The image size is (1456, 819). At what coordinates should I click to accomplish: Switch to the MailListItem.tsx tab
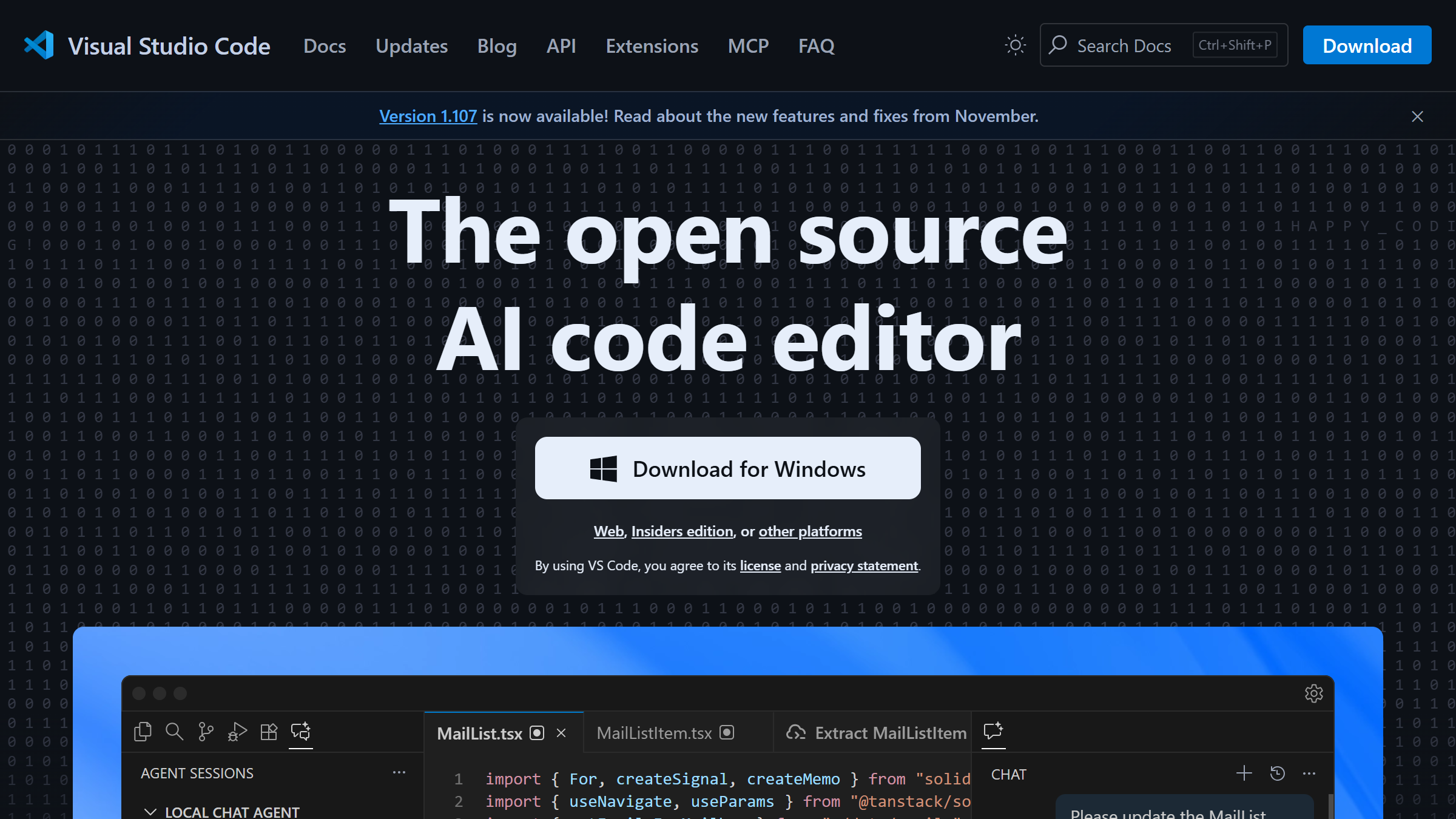pos(654,733)
